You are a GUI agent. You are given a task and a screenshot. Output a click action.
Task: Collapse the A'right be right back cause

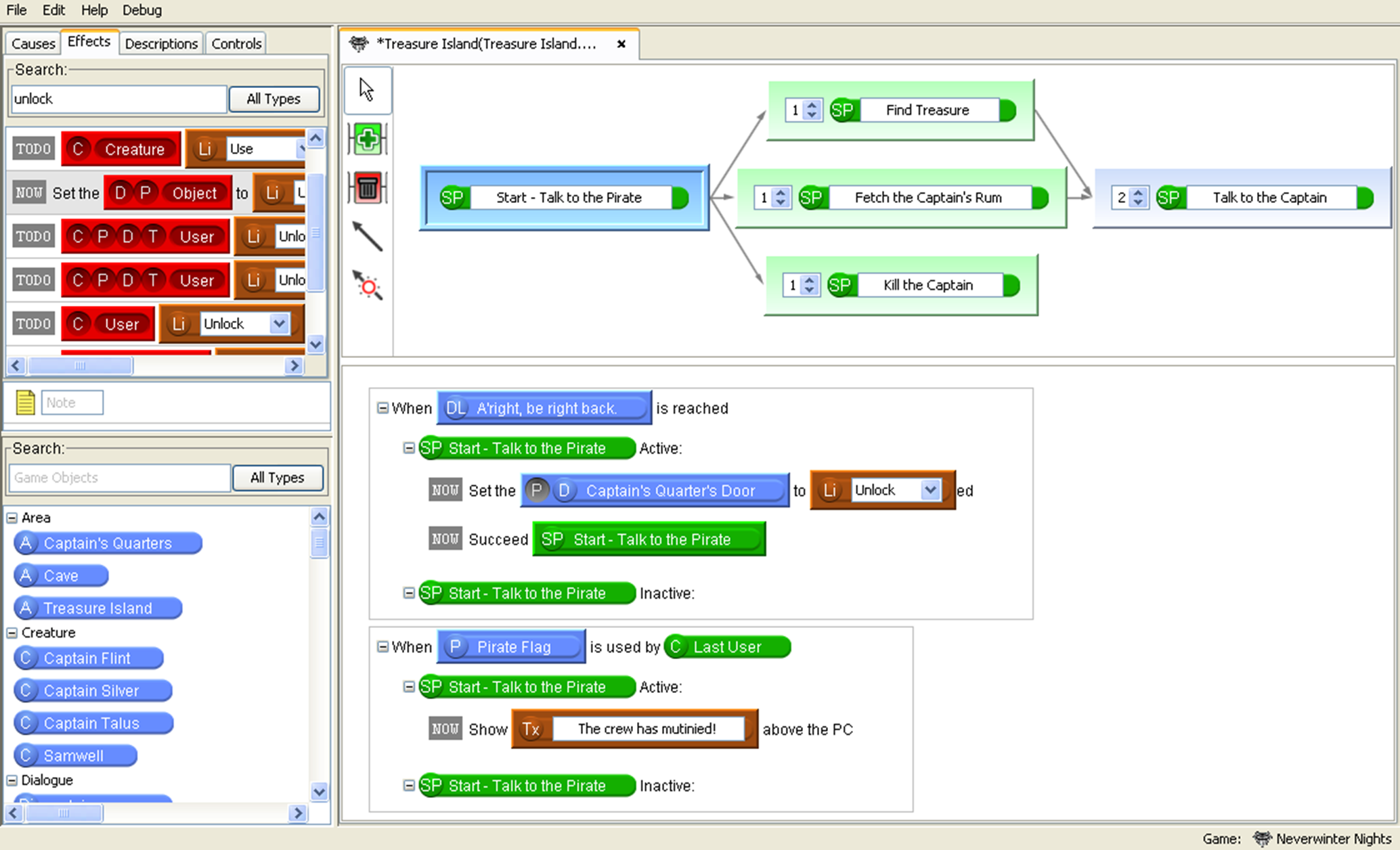[x=382, y=408]
